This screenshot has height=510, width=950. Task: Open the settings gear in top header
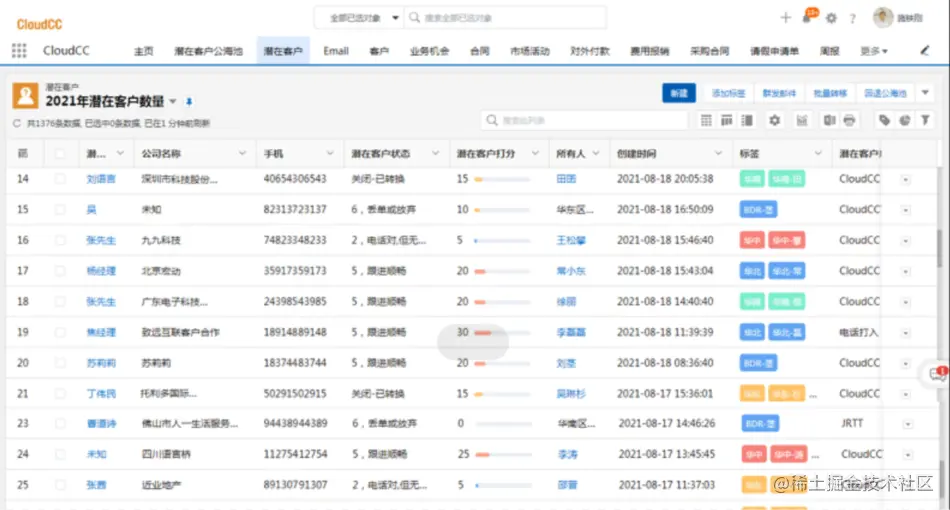click(831, 18)
